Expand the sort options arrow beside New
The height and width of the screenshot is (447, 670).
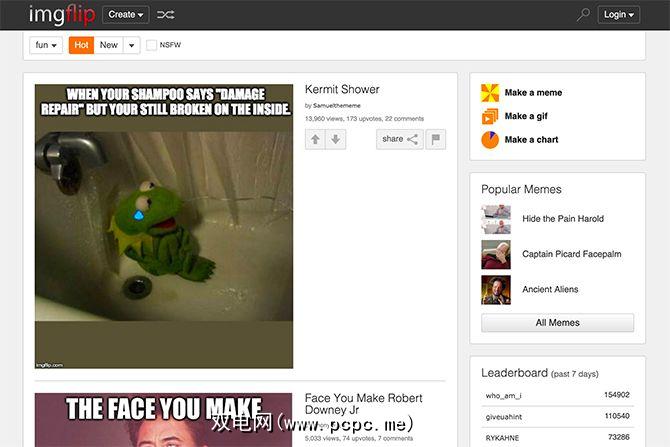pos(132,45)
